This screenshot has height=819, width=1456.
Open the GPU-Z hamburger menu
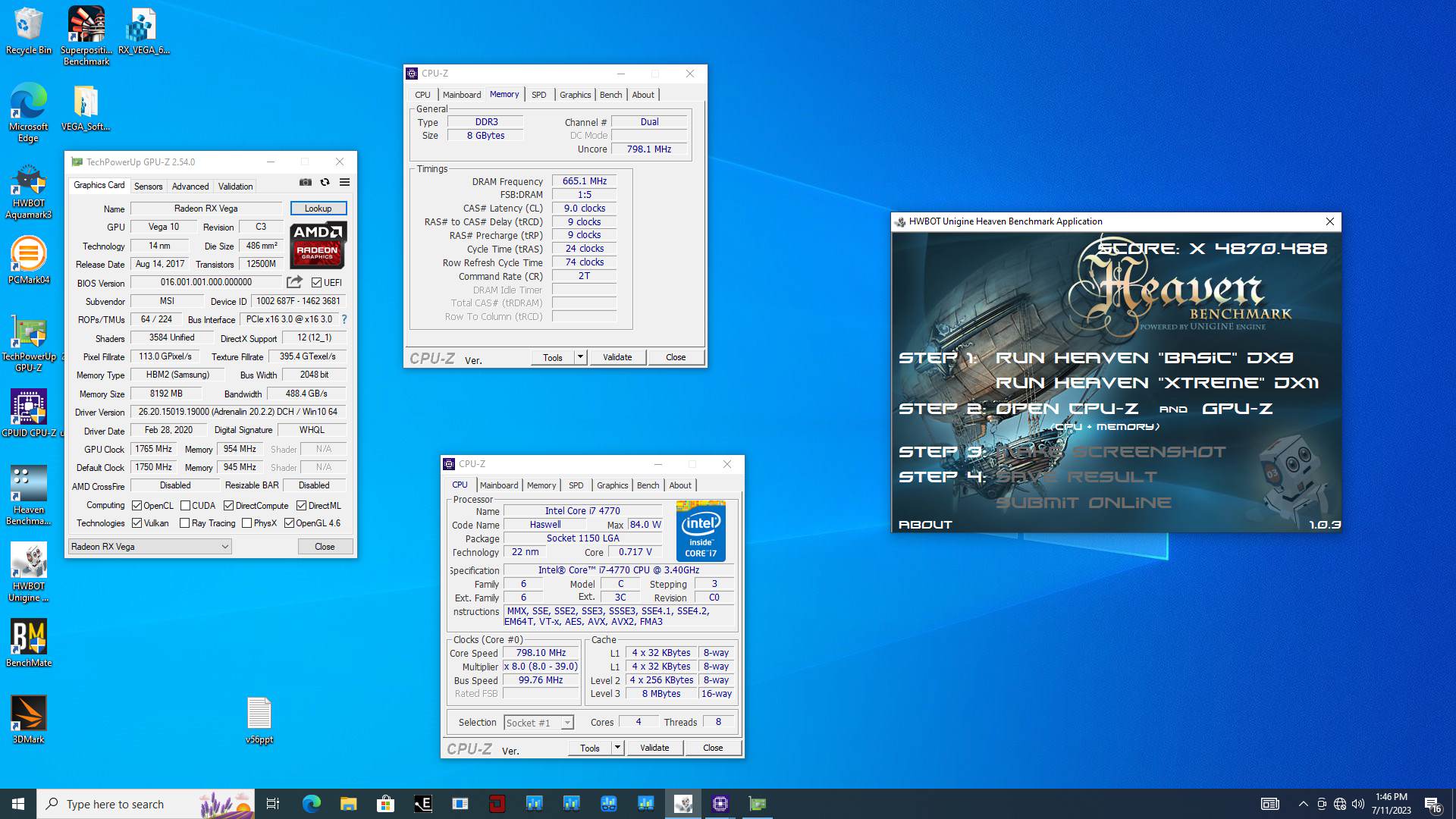pyautogui.click(x=344, y=182)
